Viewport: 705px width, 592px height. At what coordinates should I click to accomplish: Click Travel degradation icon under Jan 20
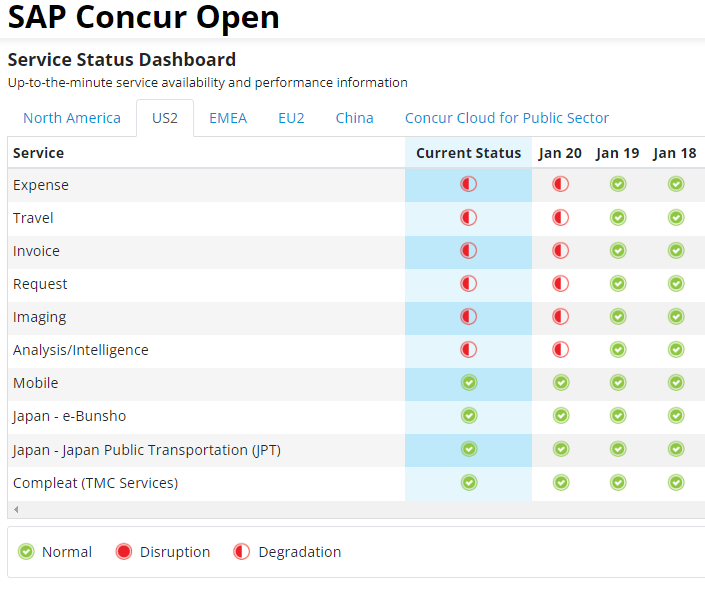tap(560, 218)
